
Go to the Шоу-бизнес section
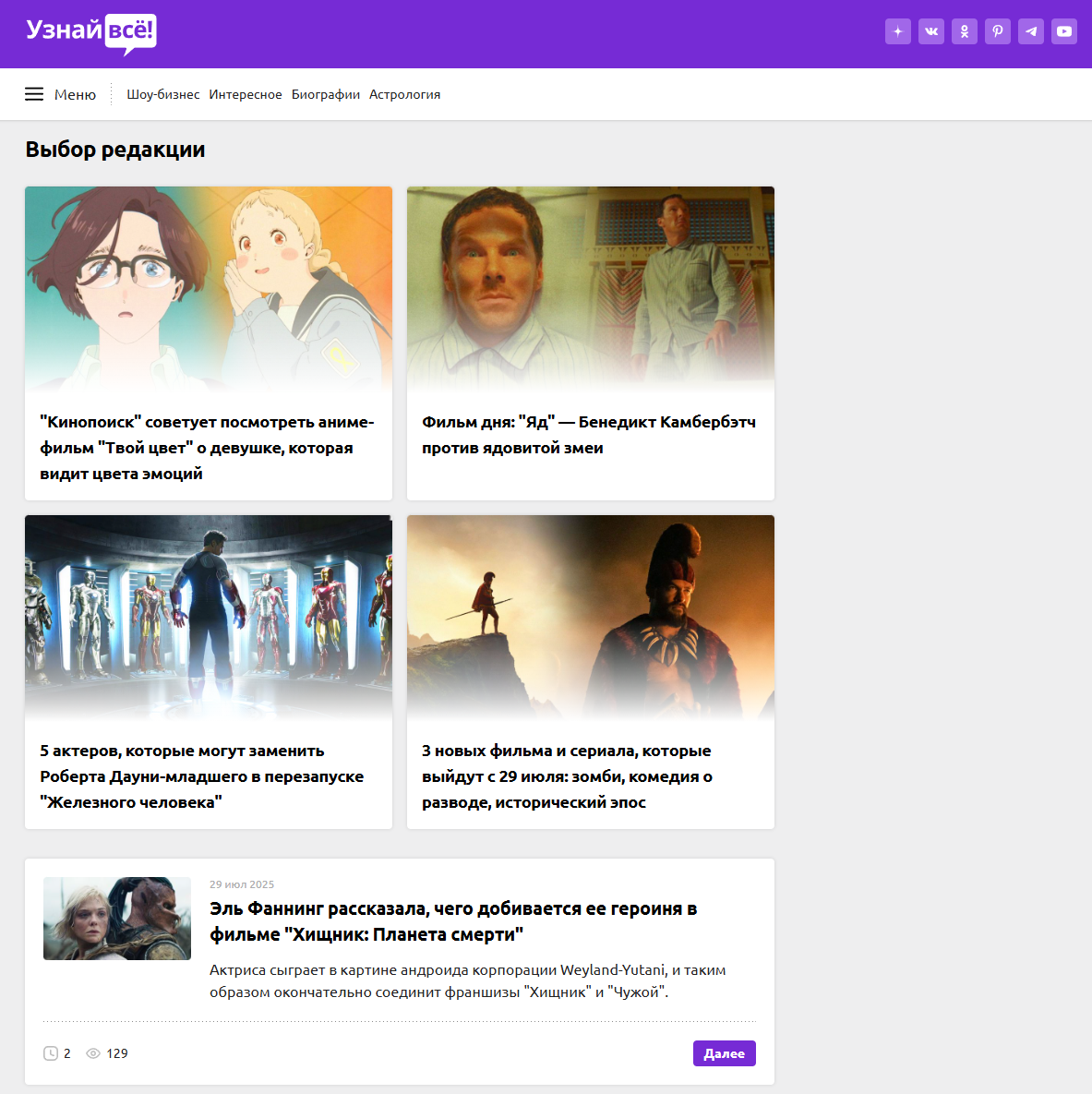point(163,94)
